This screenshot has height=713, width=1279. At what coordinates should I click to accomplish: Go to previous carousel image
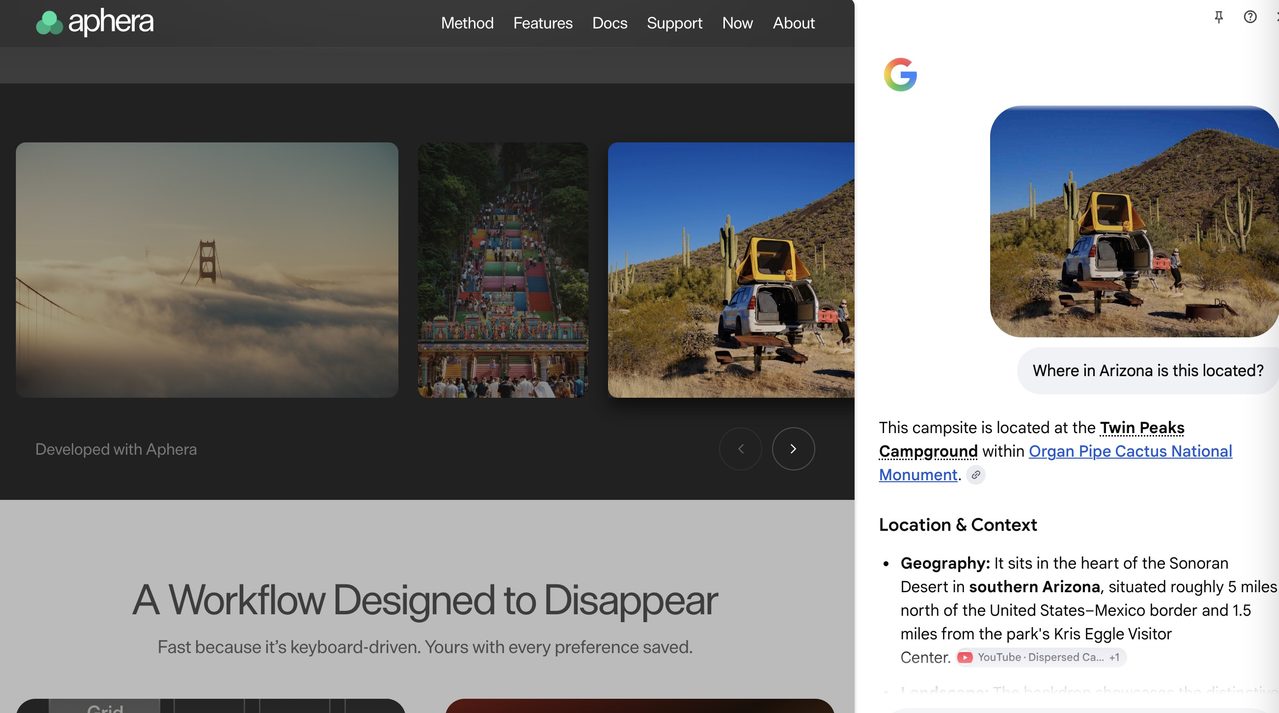pos(741,449)
